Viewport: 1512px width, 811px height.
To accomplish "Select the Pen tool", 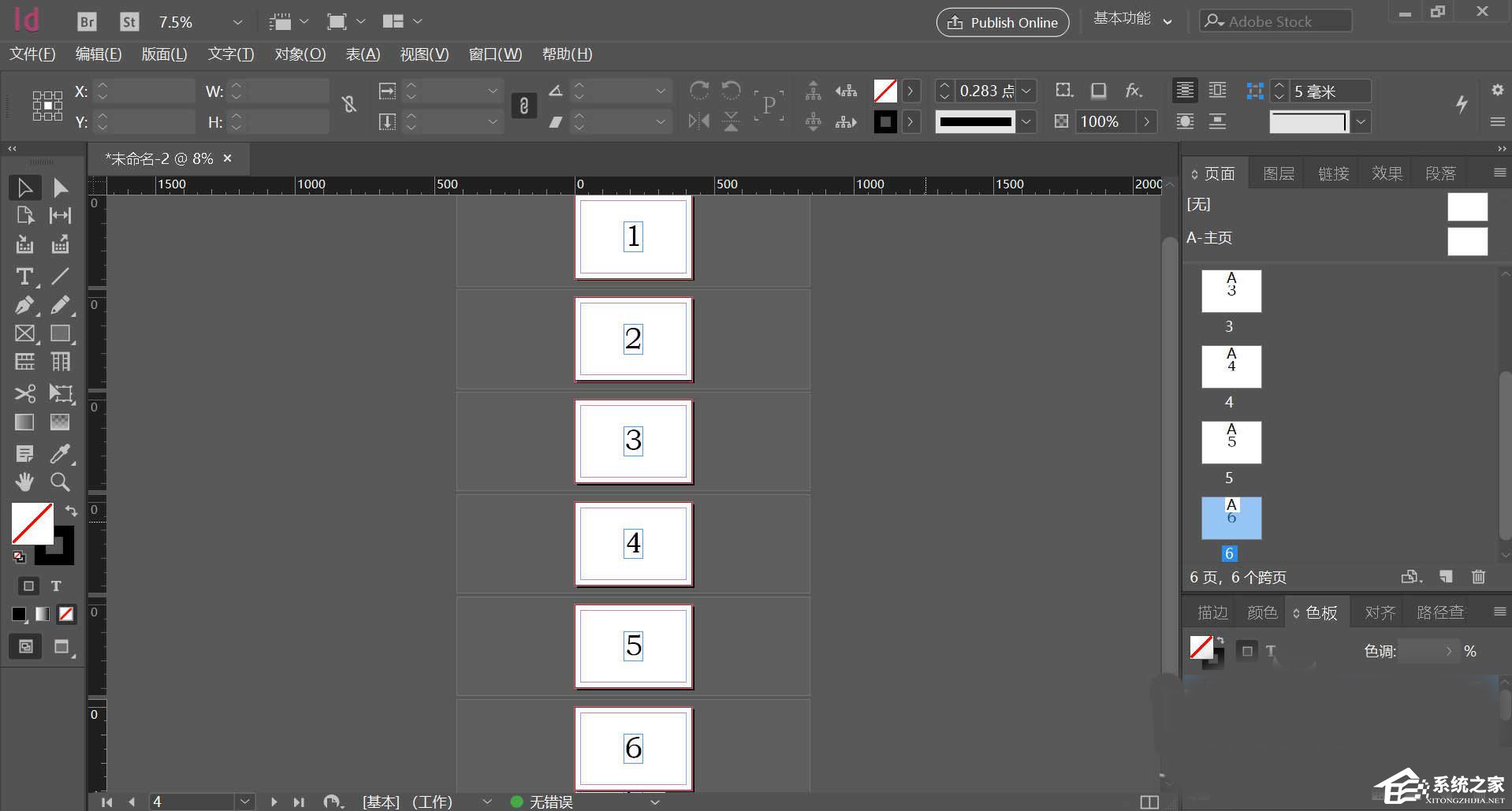I will 24,305.
